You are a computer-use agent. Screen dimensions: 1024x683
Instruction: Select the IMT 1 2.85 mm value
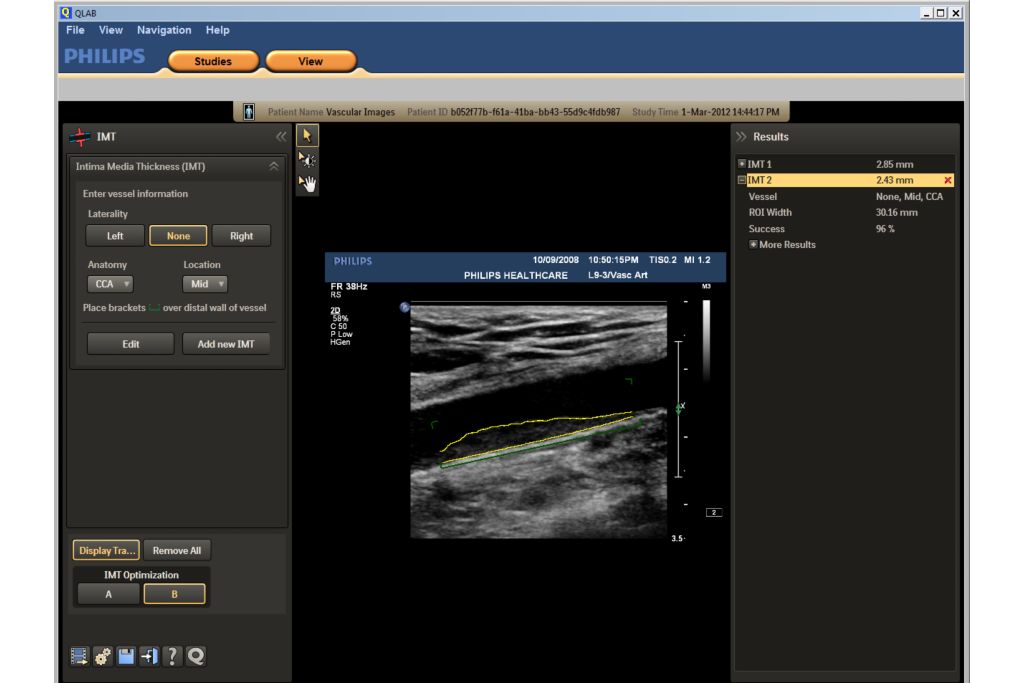[895, 164]
